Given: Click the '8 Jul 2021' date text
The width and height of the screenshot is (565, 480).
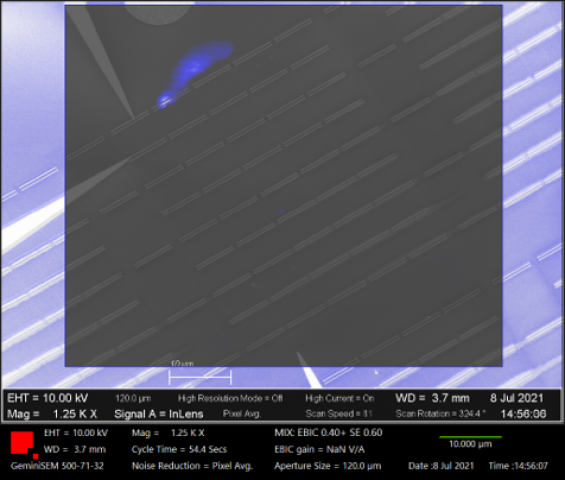Looking at the screenshot, I should [516, 398].
